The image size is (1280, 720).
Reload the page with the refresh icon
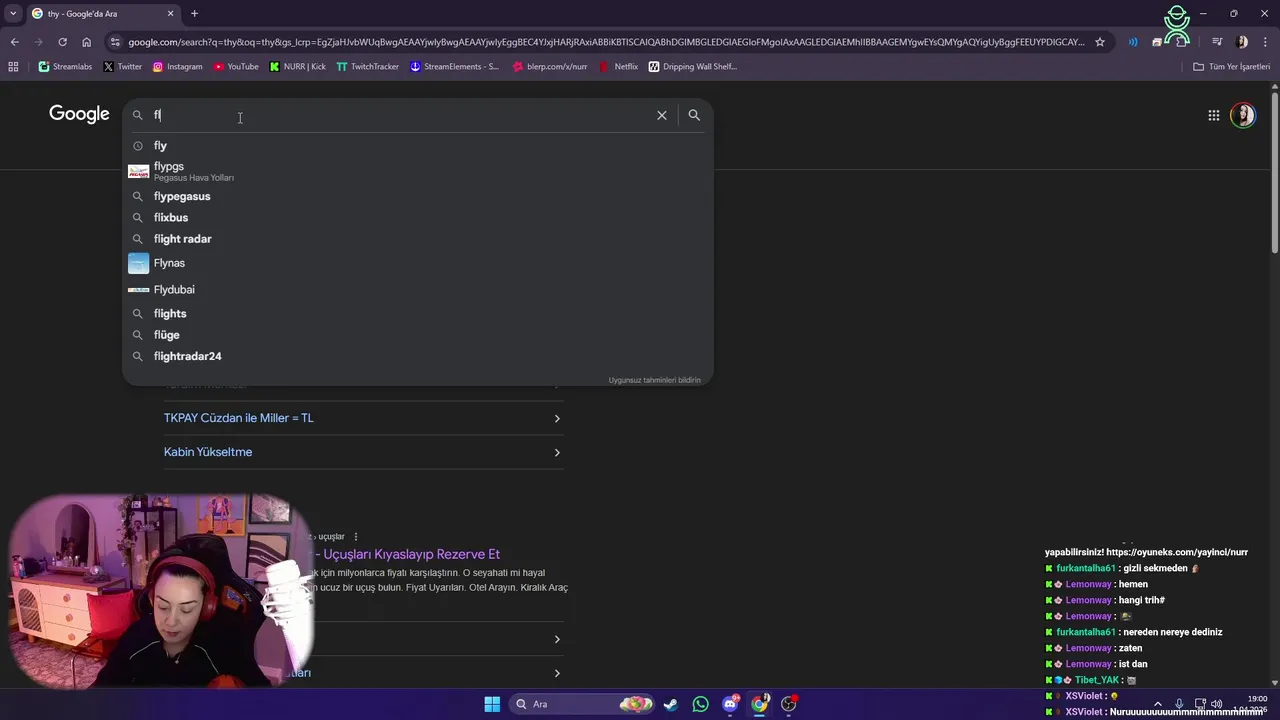[62, 42]
